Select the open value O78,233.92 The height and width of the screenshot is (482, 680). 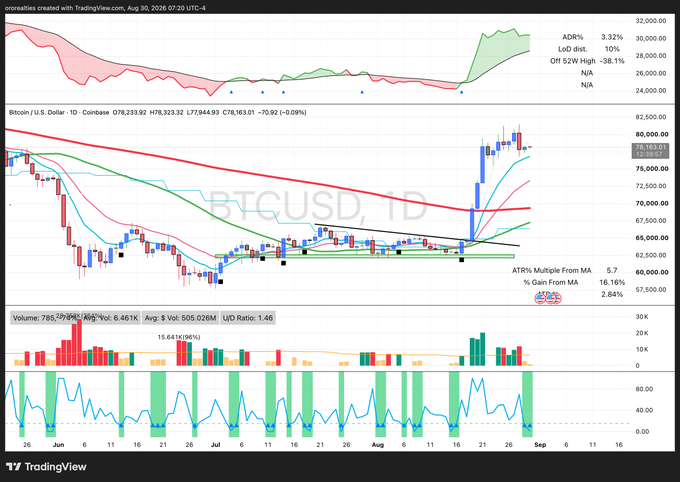pyautogui.click(x=130, y=112)
